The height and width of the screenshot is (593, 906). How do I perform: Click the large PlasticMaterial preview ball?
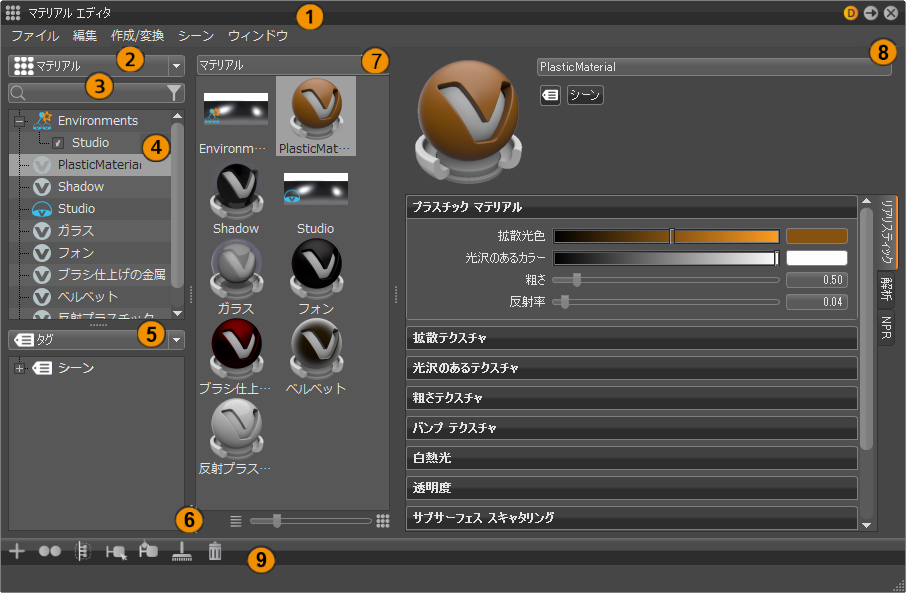468,121
